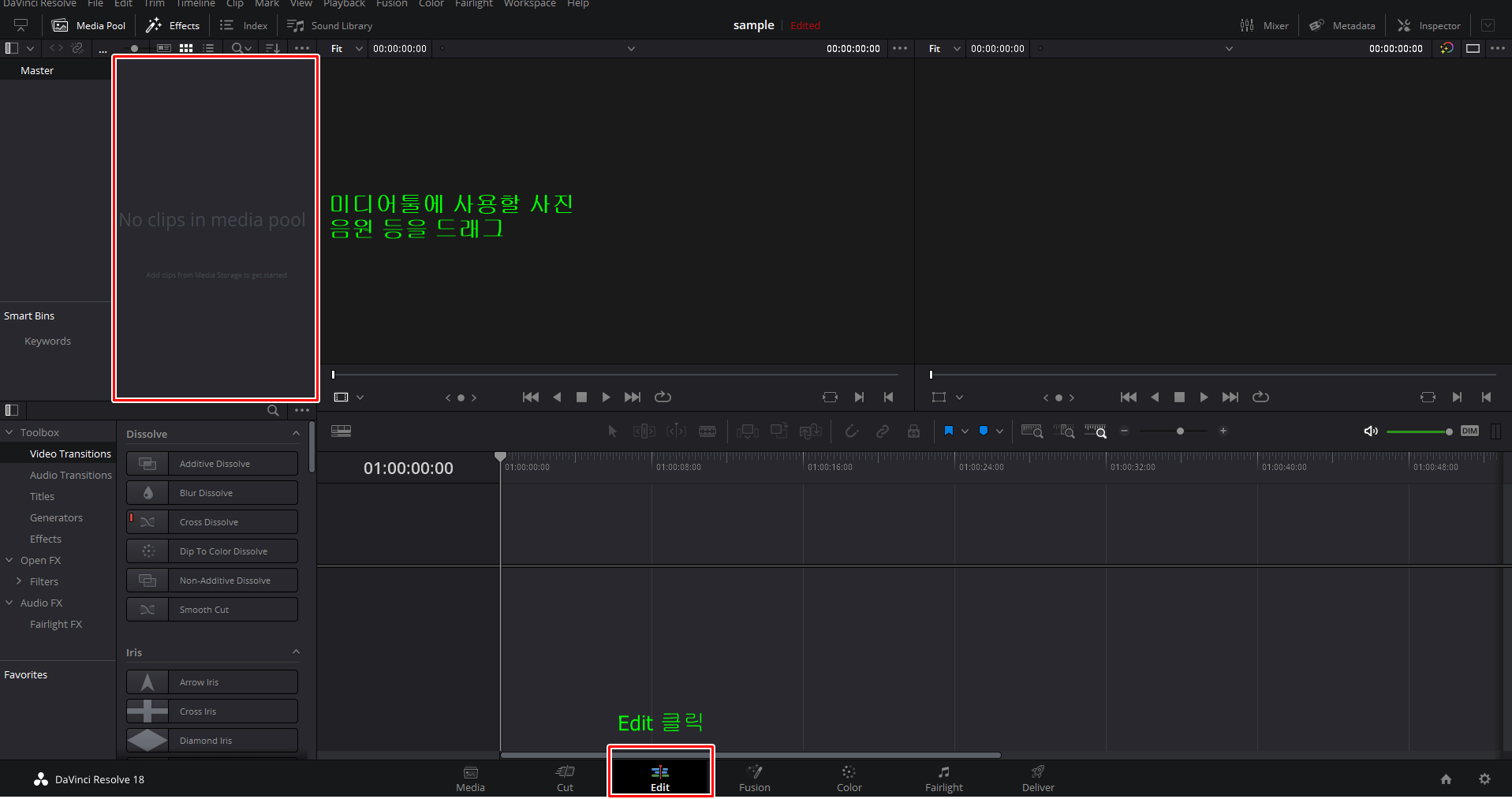This screenshot has height=799, width=1512.
Task: Toggle the DIM audio button
Action: (x=1469, y=431)
